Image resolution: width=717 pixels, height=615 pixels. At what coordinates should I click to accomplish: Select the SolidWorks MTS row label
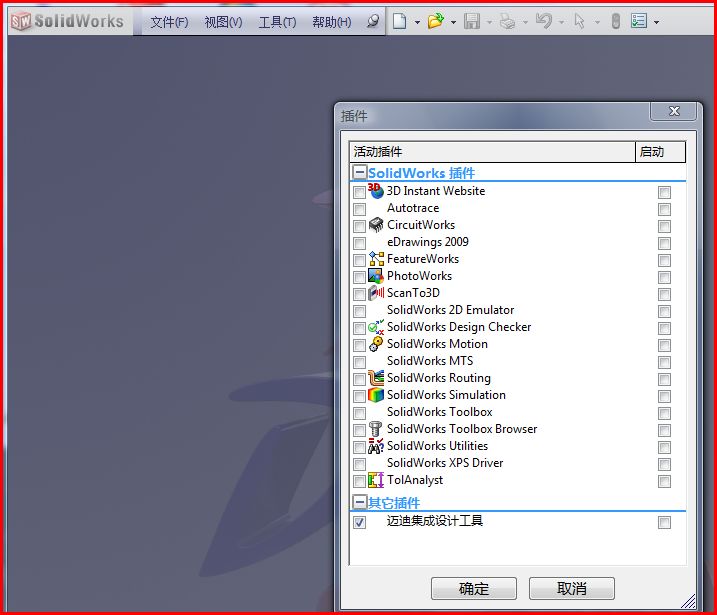tap(430, 361)
